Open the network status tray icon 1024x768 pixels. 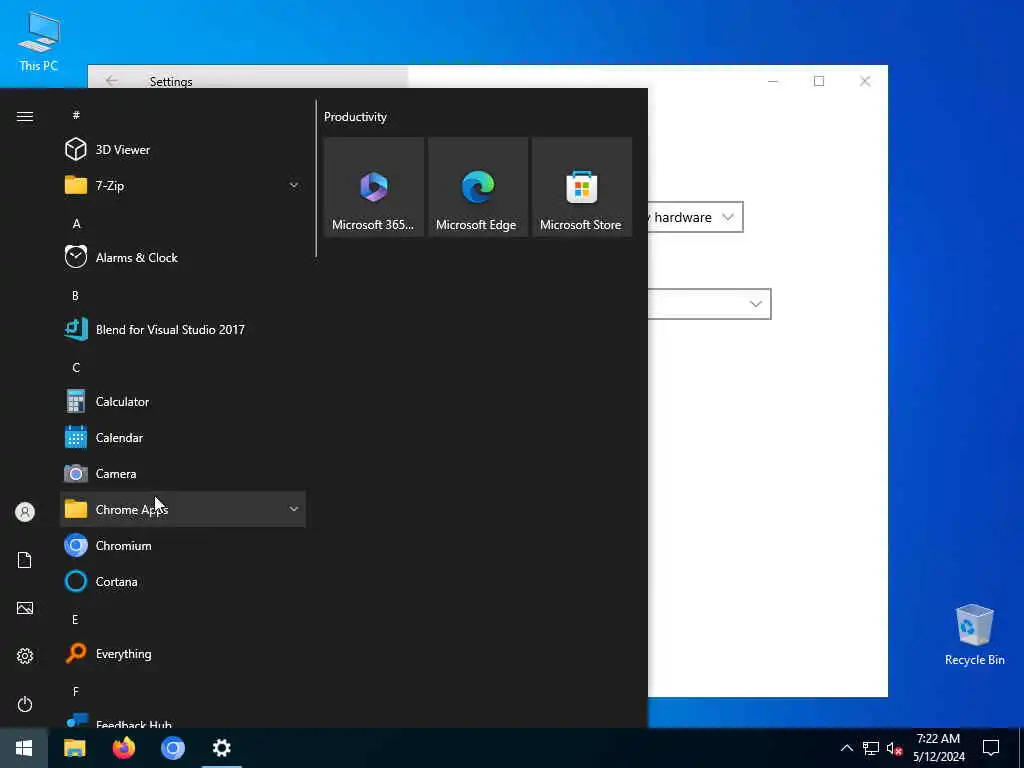[x=871, y=748]
